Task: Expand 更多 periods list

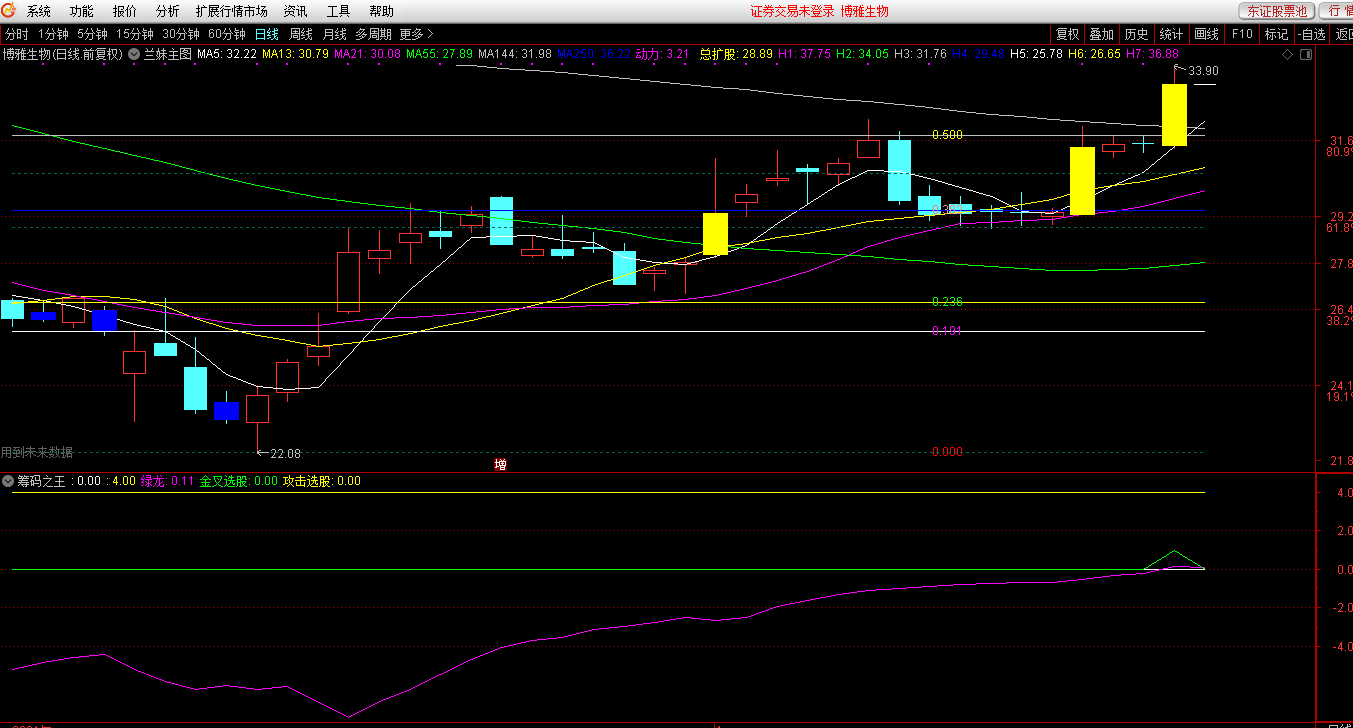Action: coord(416,34)
